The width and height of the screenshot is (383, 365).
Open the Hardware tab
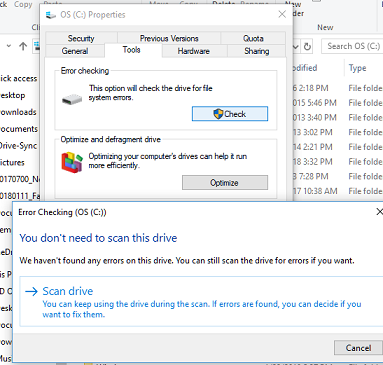pos(194,51)
